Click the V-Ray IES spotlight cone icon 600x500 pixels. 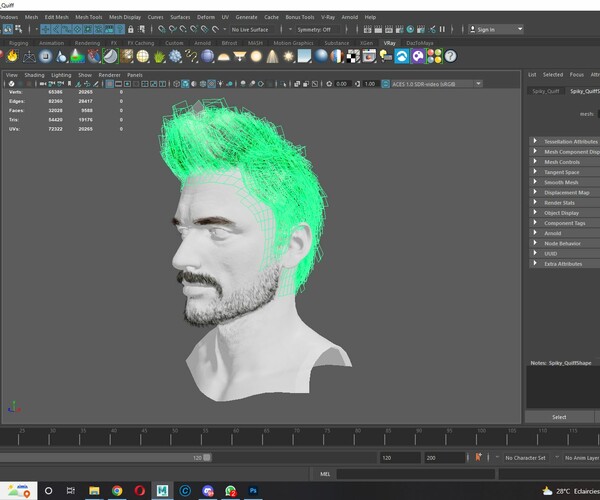click(x=272, y=56)
